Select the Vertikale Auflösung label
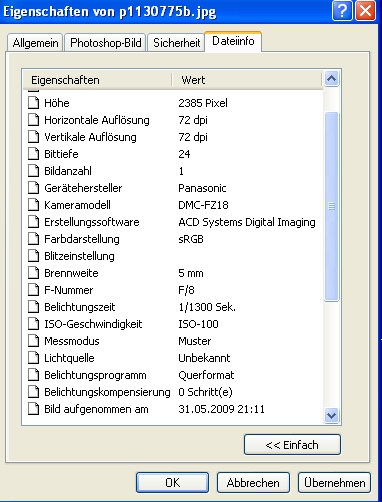 point(90,137)
